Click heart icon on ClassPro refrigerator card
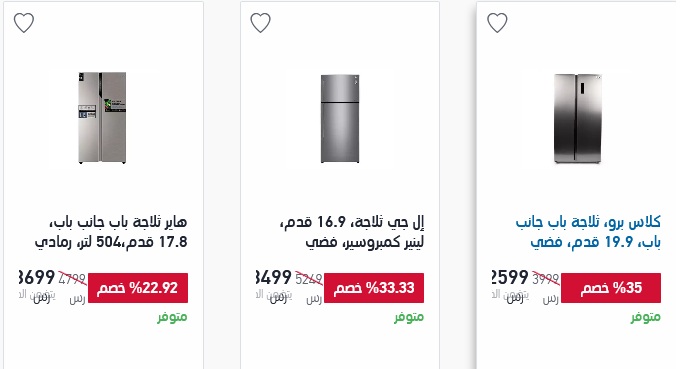Viewport: 684px width, 369px height. pyautogui.click(x=497, y=23)
